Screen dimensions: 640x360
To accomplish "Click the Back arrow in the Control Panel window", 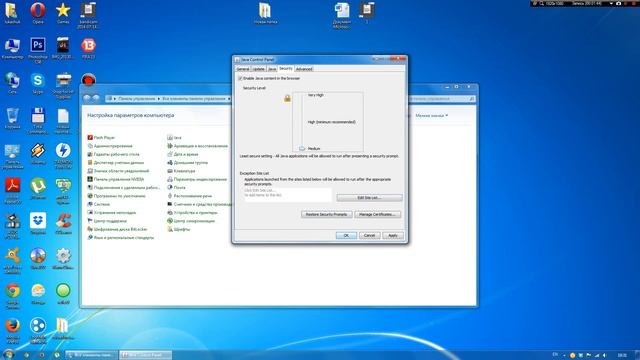I will pos(87,98).
